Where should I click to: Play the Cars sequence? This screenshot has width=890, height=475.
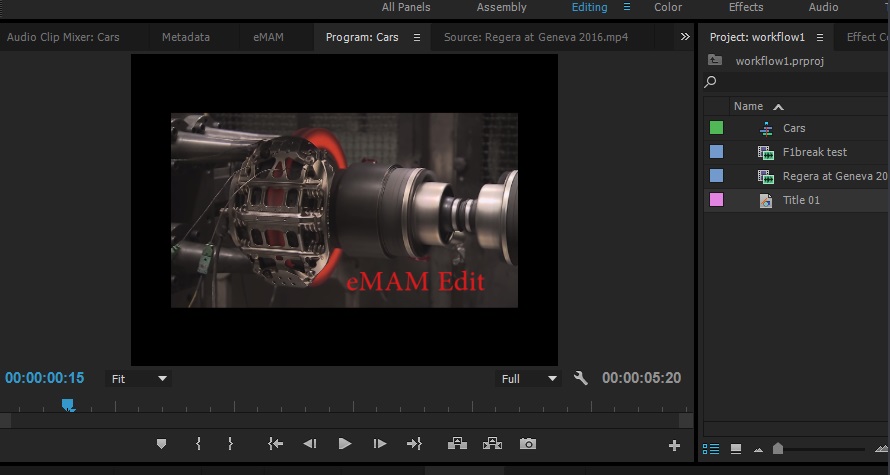(x=345, y=444)
